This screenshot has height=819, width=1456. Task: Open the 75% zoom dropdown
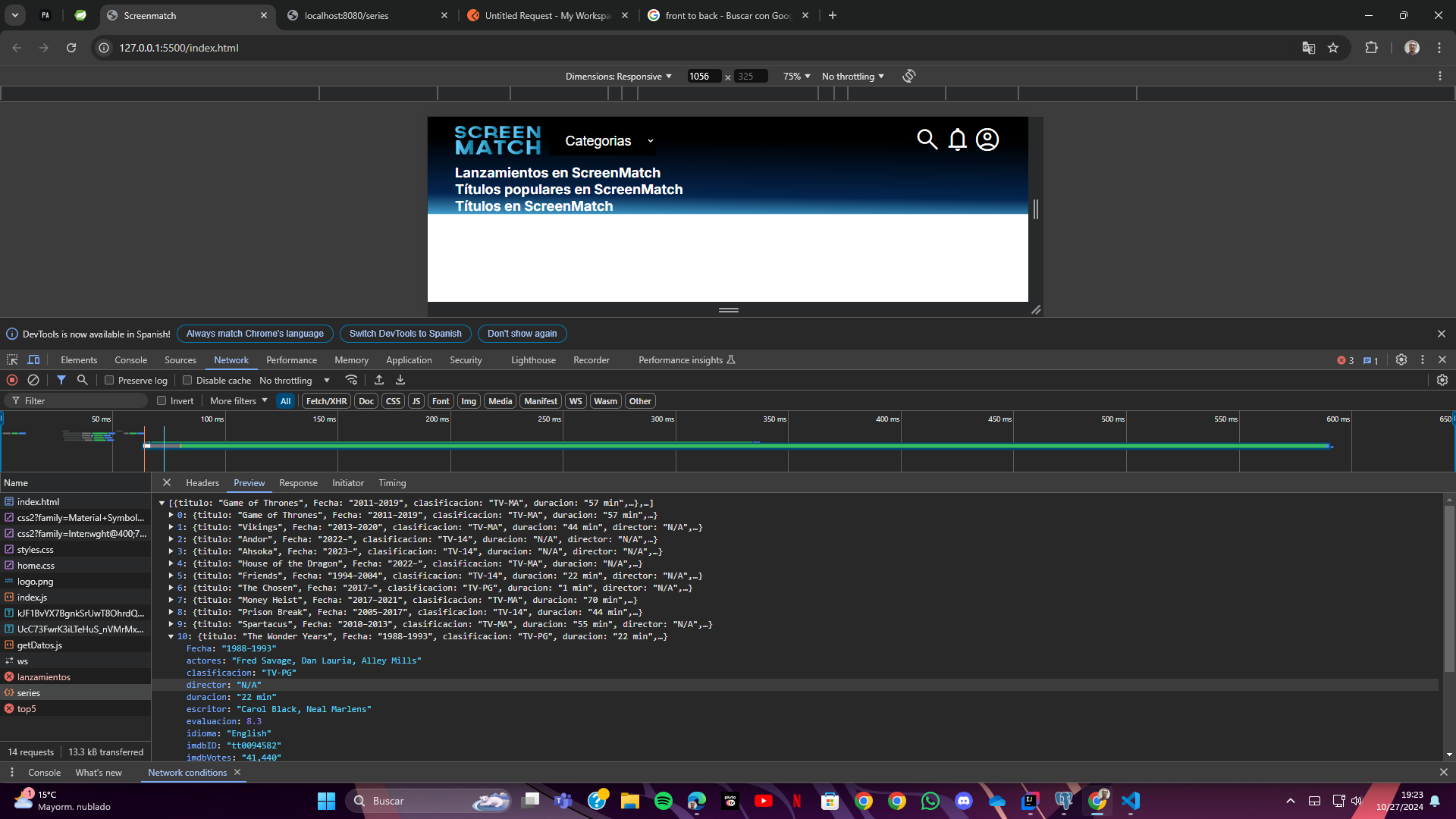[797, 77]
